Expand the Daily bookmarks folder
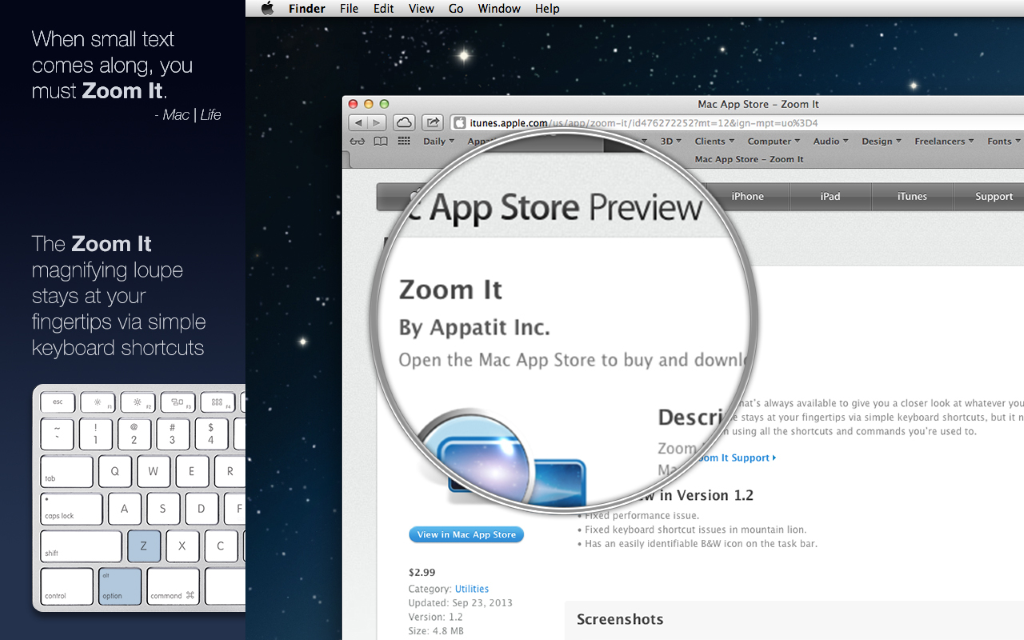1024x640 pixels. [x=438, y=141]
